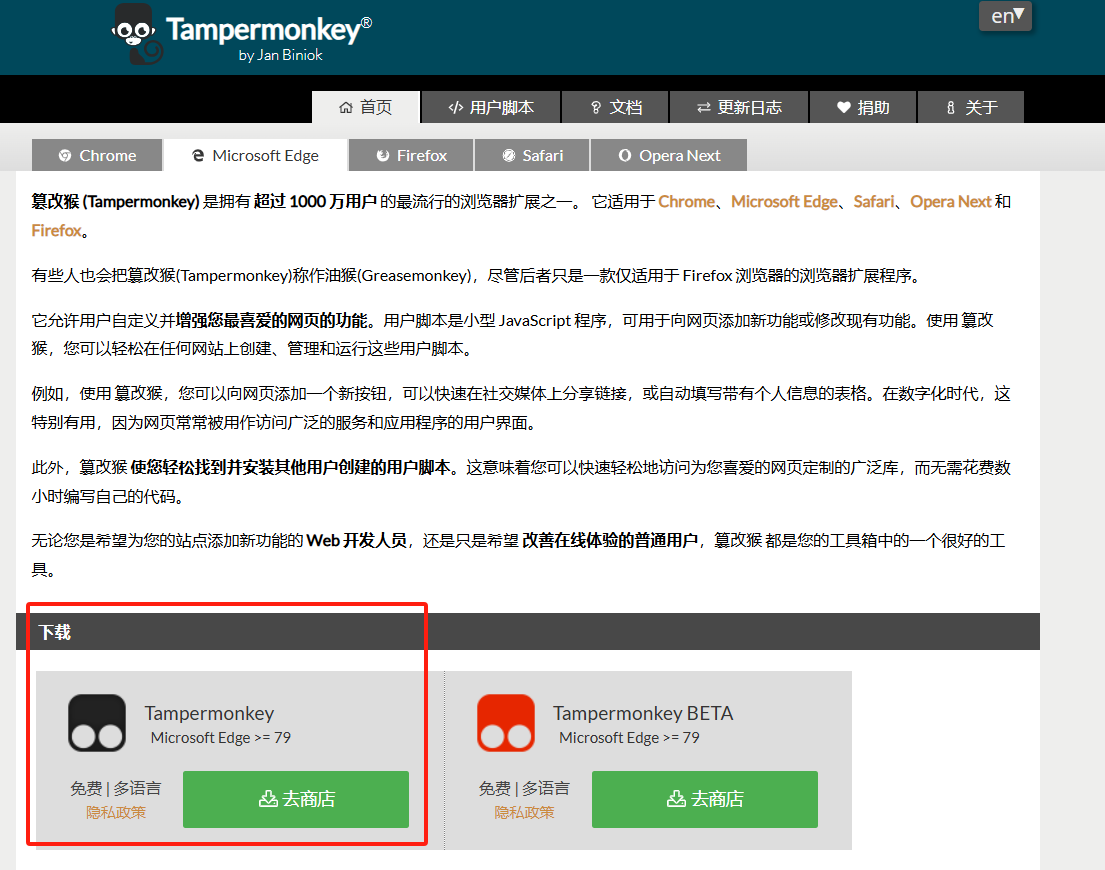Follow the orange Opera Next link in text
This screenshot has height=870, width=1105.
951,201
